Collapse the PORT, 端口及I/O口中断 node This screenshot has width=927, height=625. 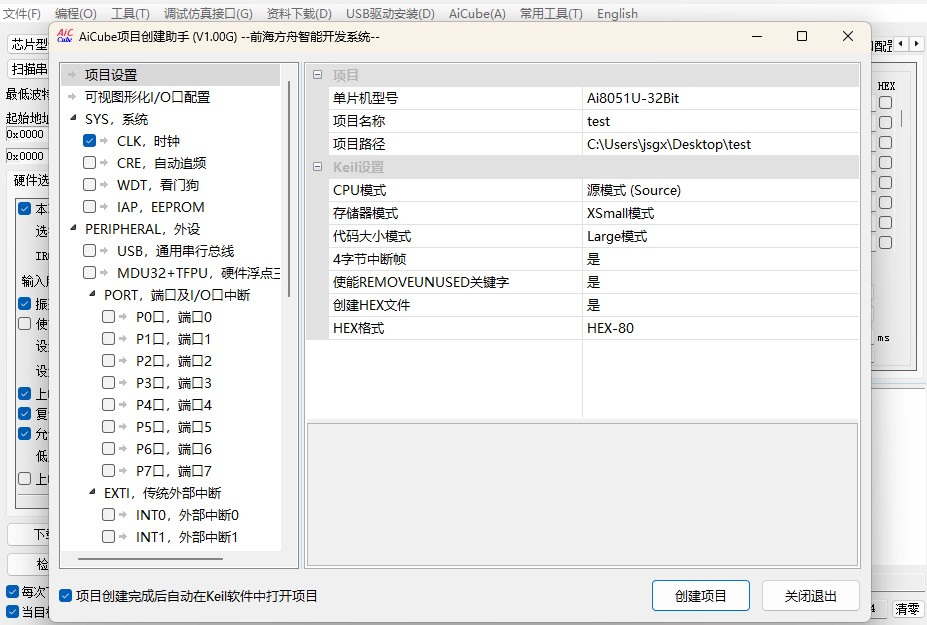(92, 294)
